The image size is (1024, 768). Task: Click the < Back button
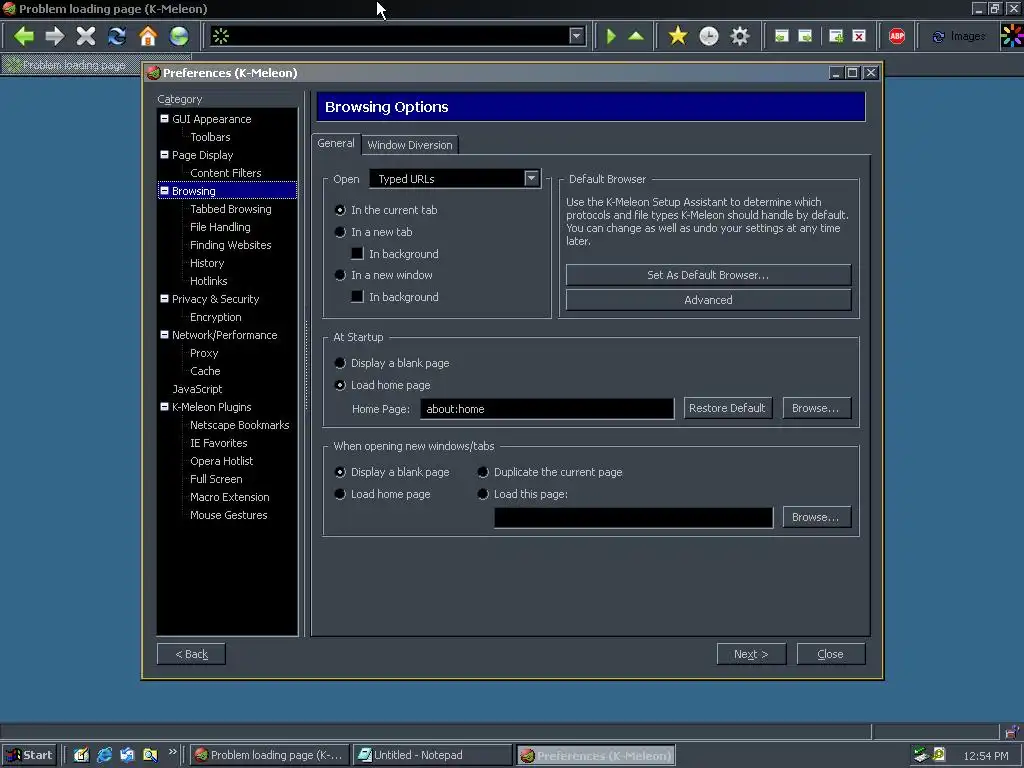point(191,654)
